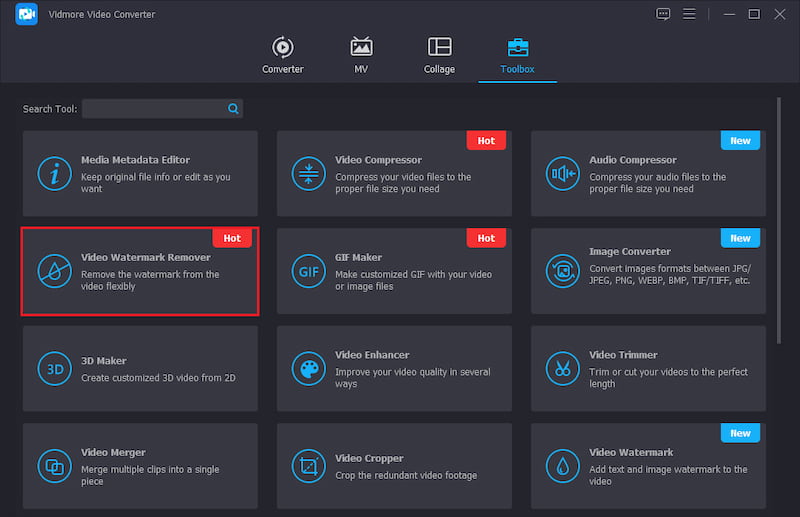Open the Video Merger title

pos(113,452)
